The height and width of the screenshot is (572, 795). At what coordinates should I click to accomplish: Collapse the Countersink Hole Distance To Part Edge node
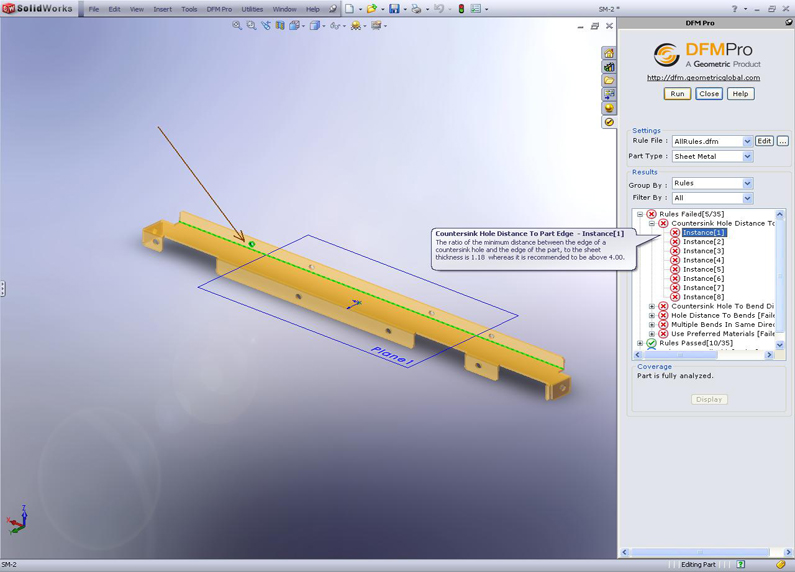pos(652,223)
